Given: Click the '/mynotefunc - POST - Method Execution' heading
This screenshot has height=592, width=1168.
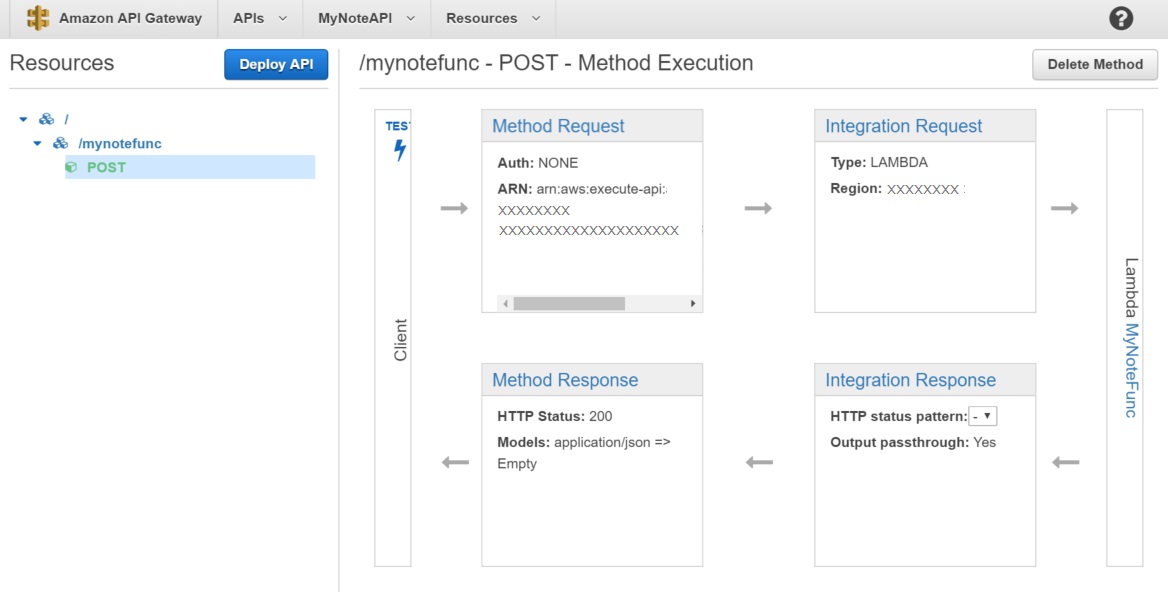Looking at the screenshot, I should pyautogui.click(x=556, y=63).
